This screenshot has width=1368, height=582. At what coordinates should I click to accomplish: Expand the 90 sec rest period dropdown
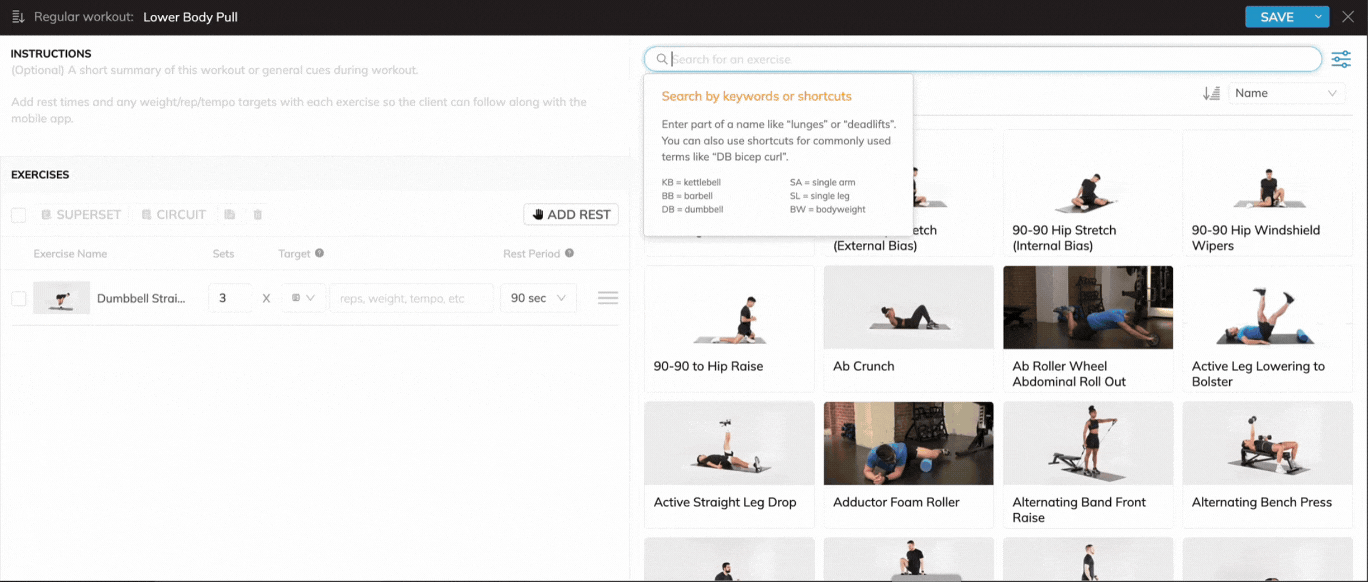pyautogui.click(x=539, y=298)
